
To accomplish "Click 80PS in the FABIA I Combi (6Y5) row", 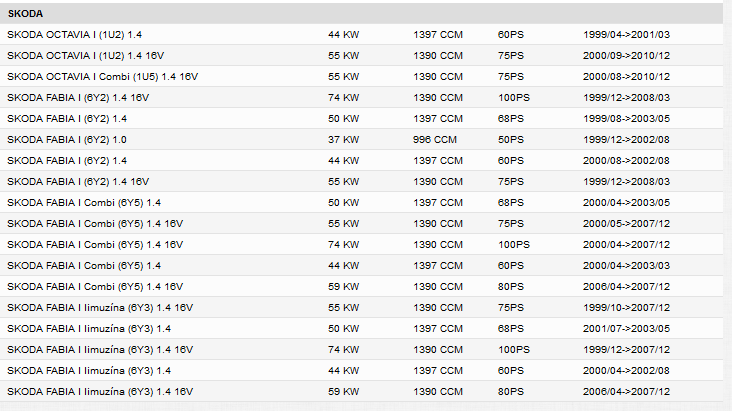I will pos(511,287).
